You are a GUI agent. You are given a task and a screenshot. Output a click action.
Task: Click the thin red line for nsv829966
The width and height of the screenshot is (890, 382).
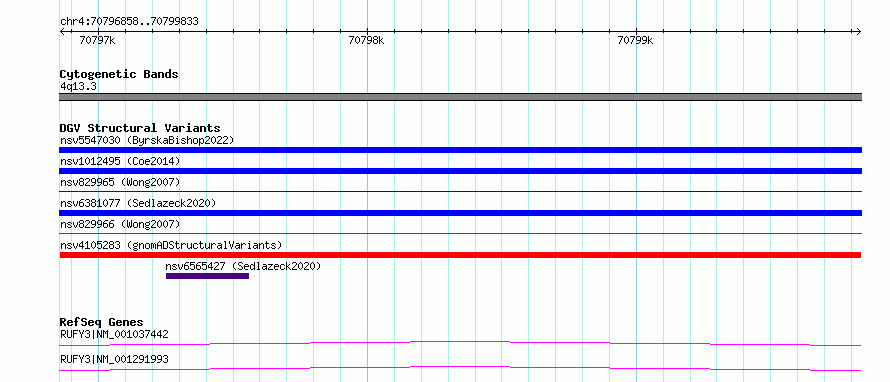click(x=460, y=233)
